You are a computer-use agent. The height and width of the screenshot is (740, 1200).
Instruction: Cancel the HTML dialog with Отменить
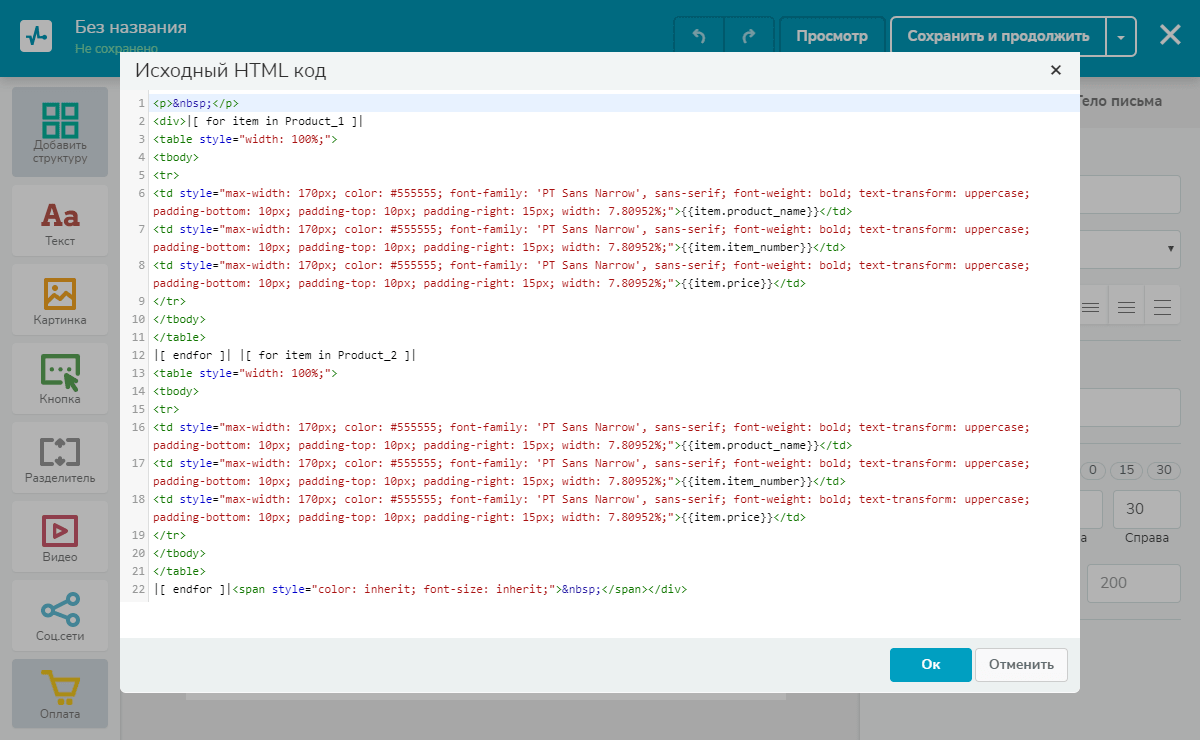tap(1021, 664)
